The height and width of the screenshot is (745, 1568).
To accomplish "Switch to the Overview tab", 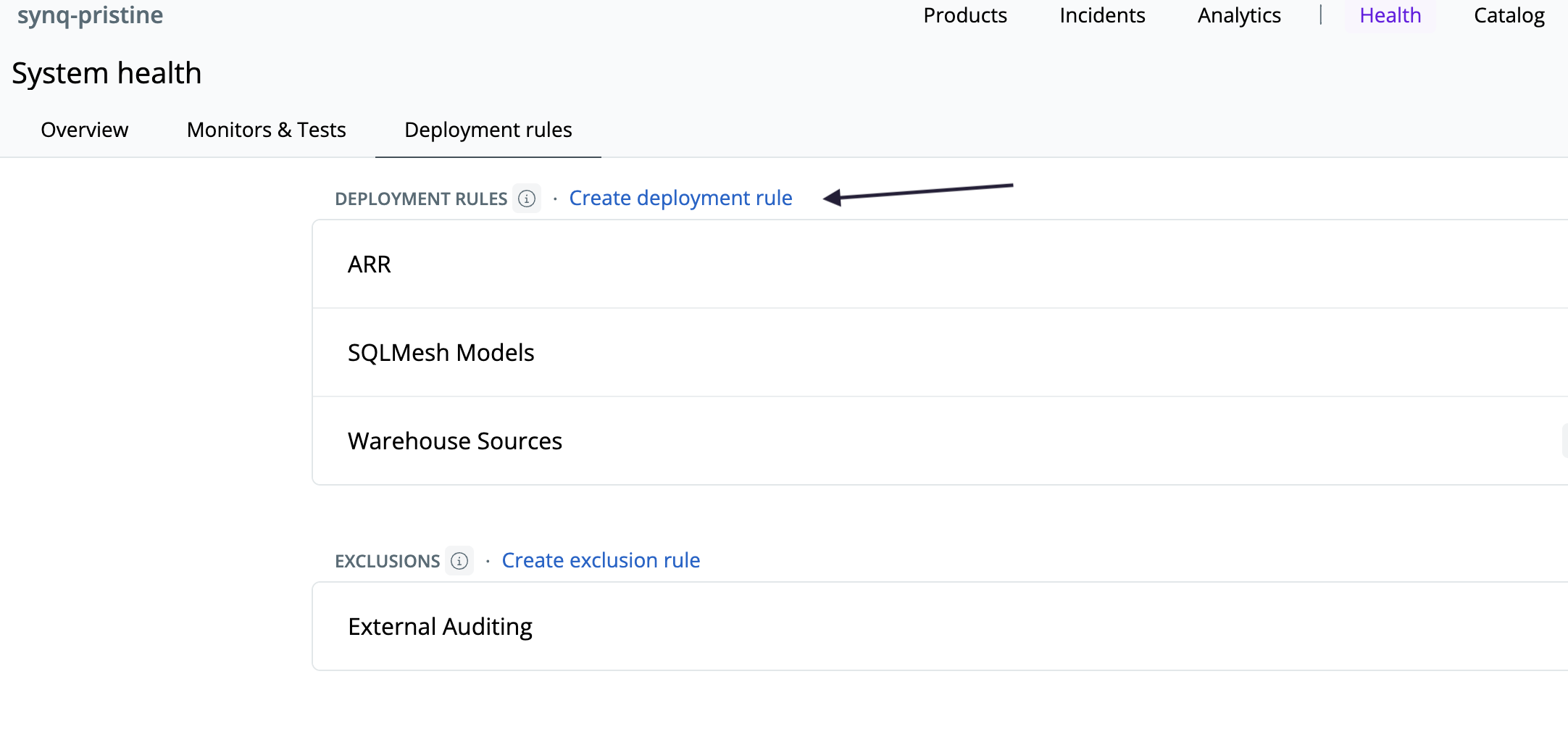I will (84, 130).
